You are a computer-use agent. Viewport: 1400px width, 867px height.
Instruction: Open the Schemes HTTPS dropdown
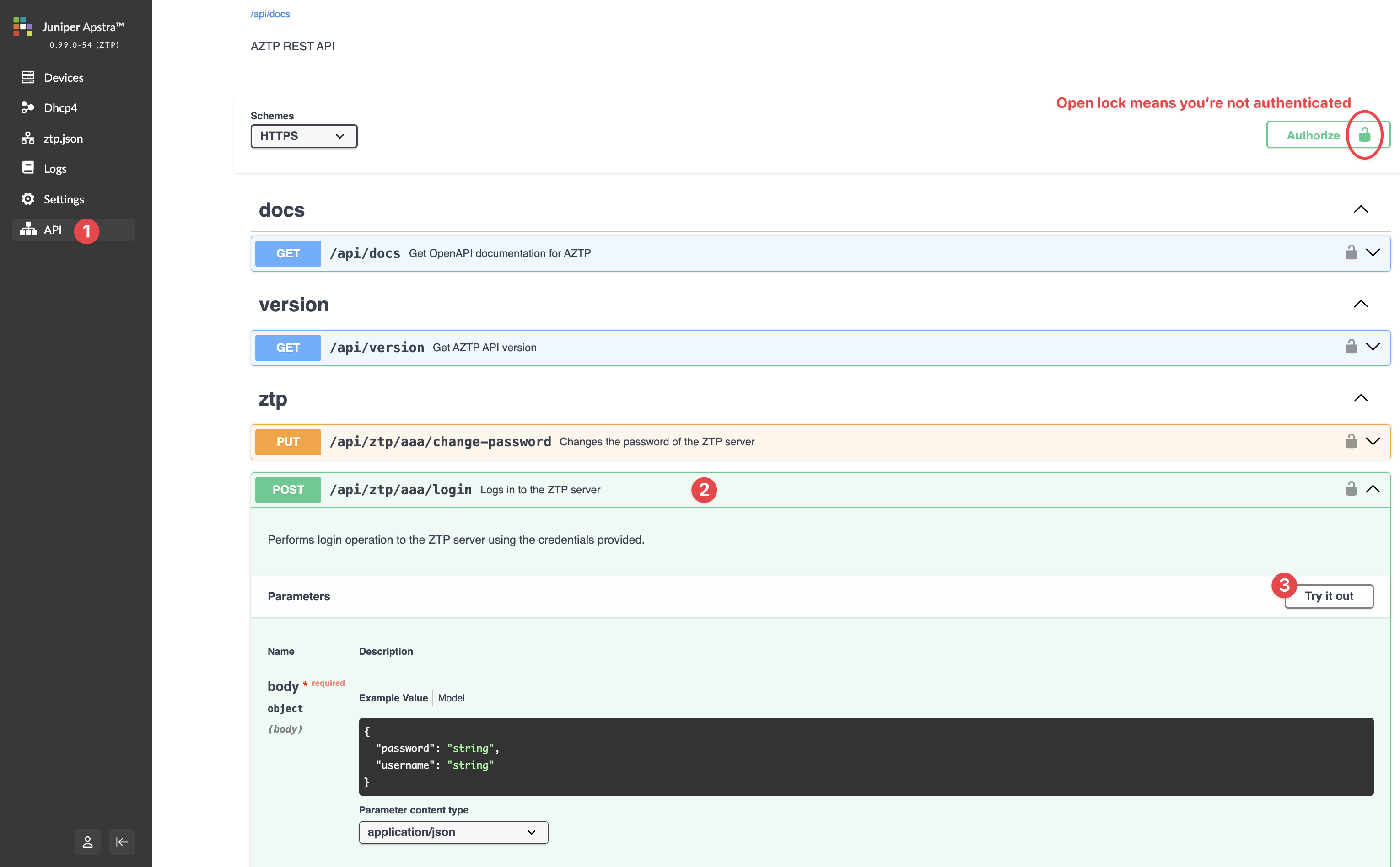[x=303, y=136]
